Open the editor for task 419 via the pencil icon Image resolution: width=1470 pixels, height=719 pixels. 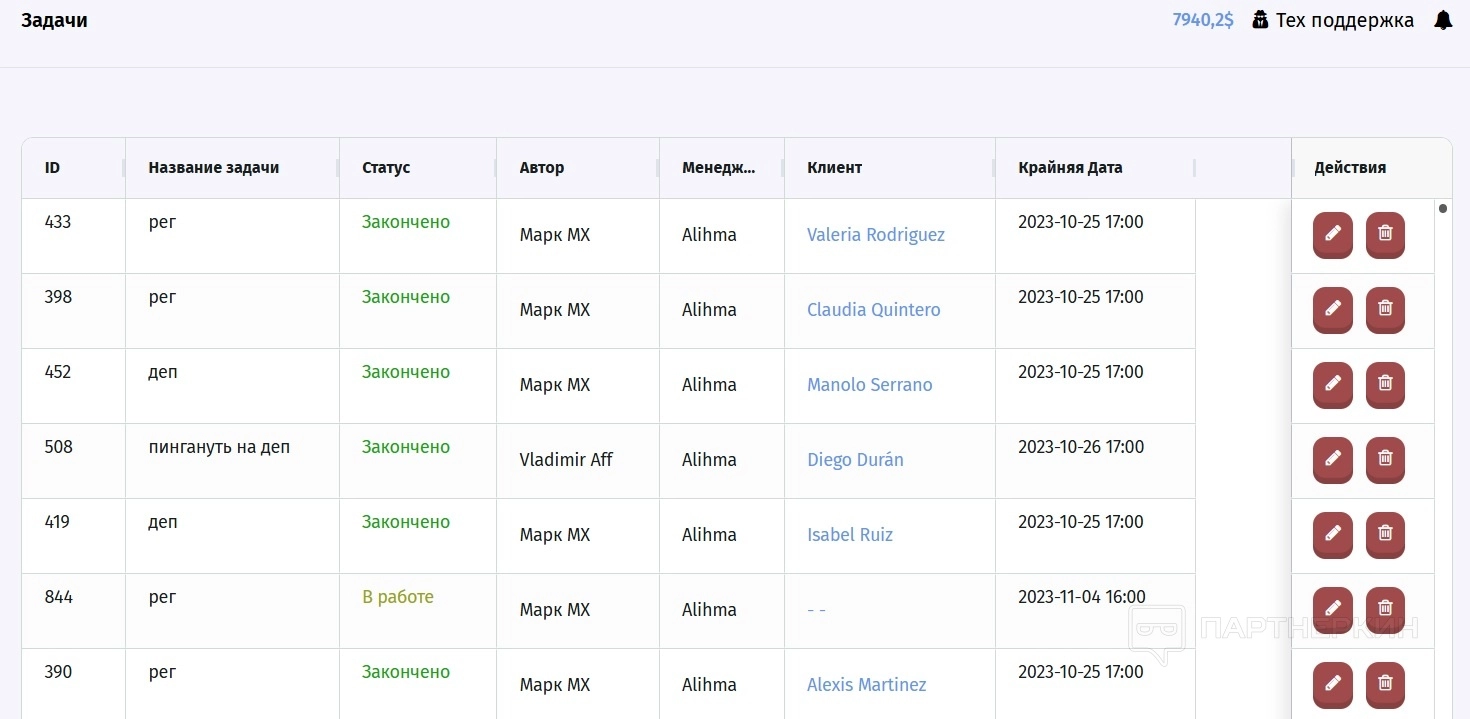(x=1332, y=534)
